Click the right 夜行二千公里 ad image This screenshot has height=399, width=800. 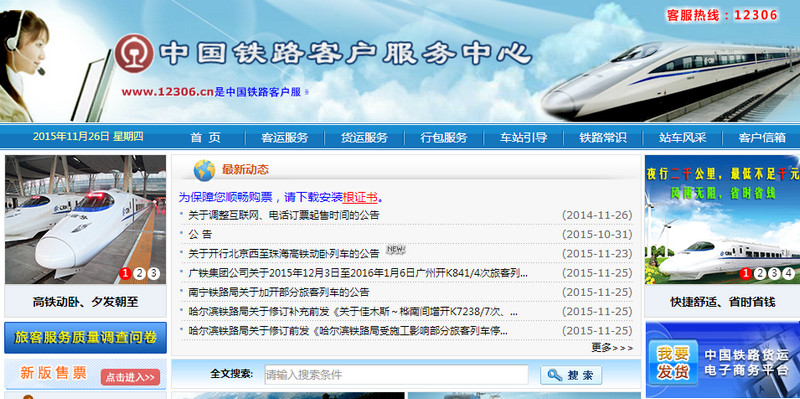point(722,219)
